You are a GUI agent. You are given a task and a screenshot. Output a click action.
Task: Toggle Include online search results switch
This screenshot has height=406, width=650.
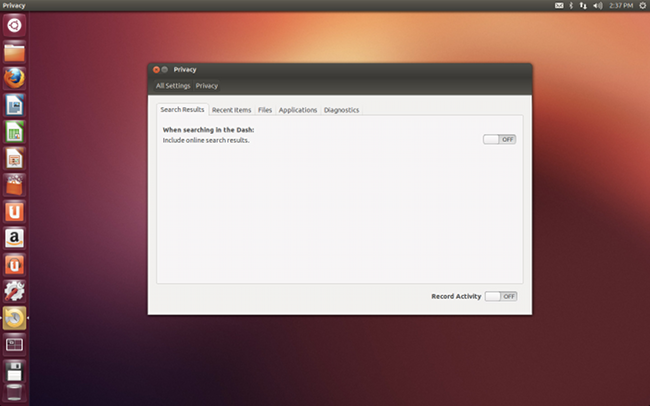tap(500, 139)
